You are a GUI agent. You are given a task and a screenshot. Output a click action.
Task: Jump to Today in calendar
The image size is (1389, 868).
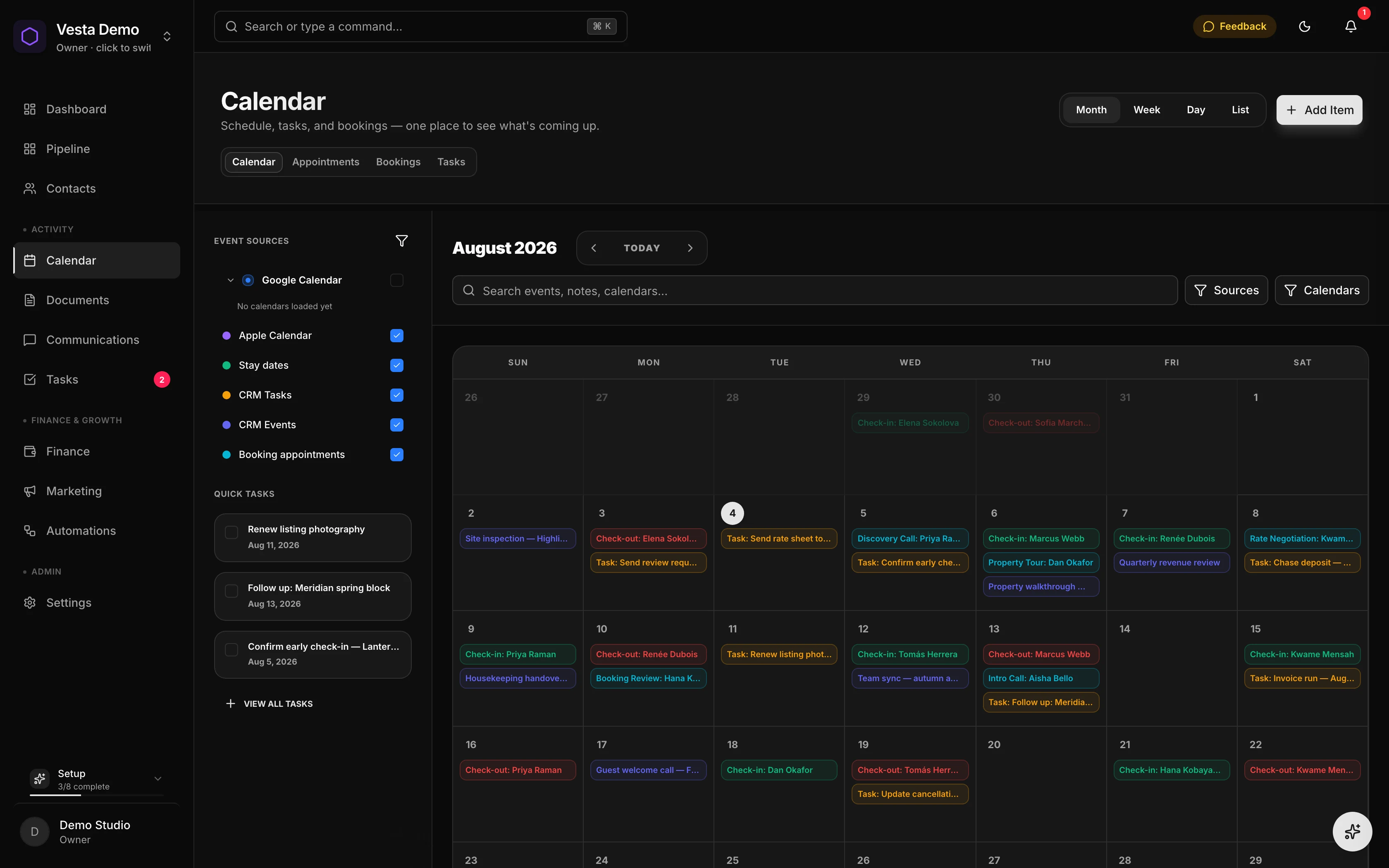(642, 248)
